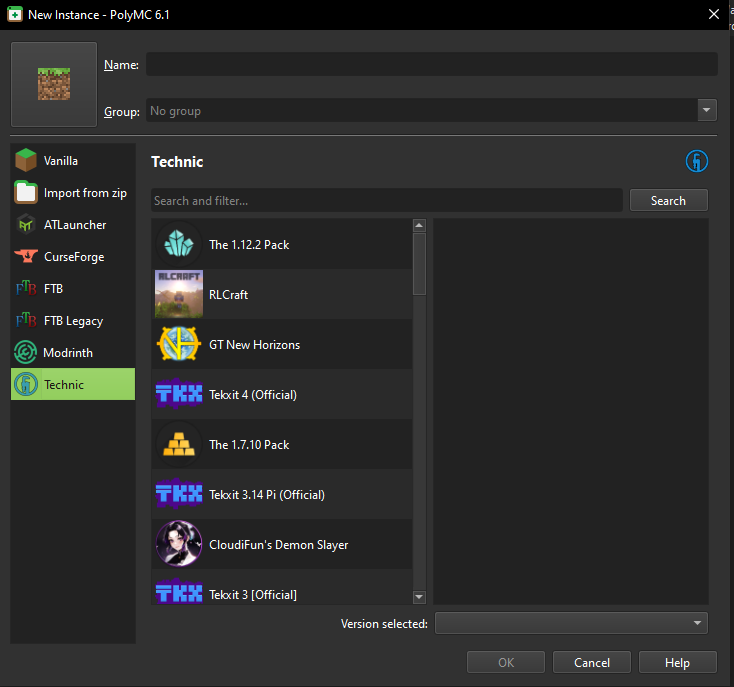The height and width of the screenshot is (687, 734).
Task: Switch to the CurseForge page
Action: [73, 256]
